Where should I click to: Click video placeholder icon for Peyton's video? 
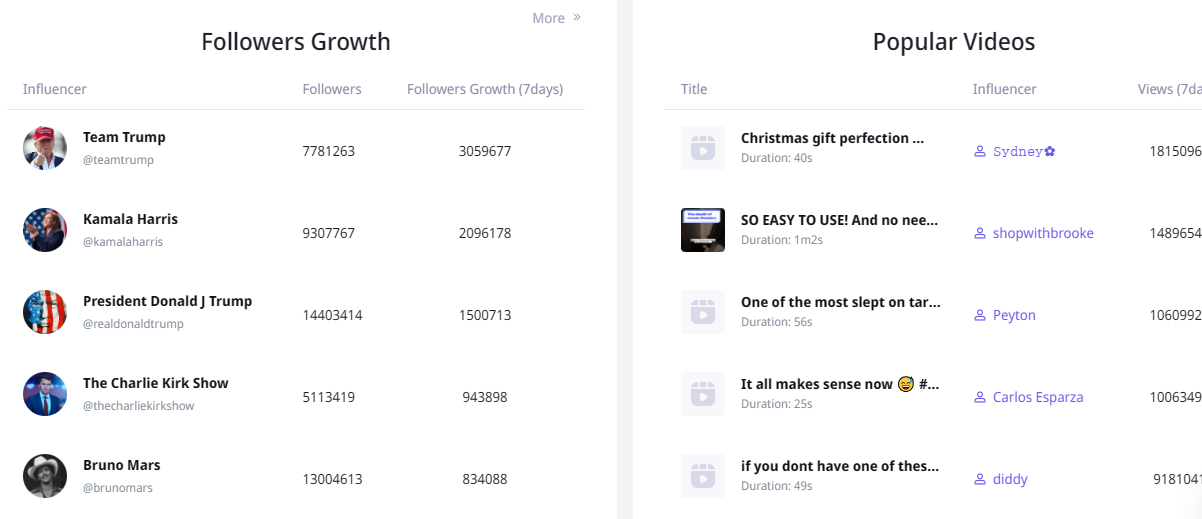tap(703, 312)
